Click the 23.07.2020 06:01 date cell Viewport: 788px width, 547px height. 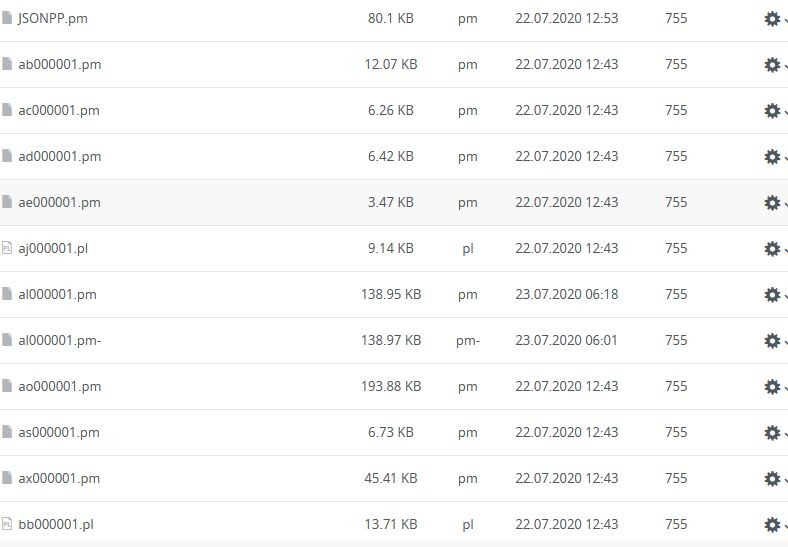(x=566, y=340)
